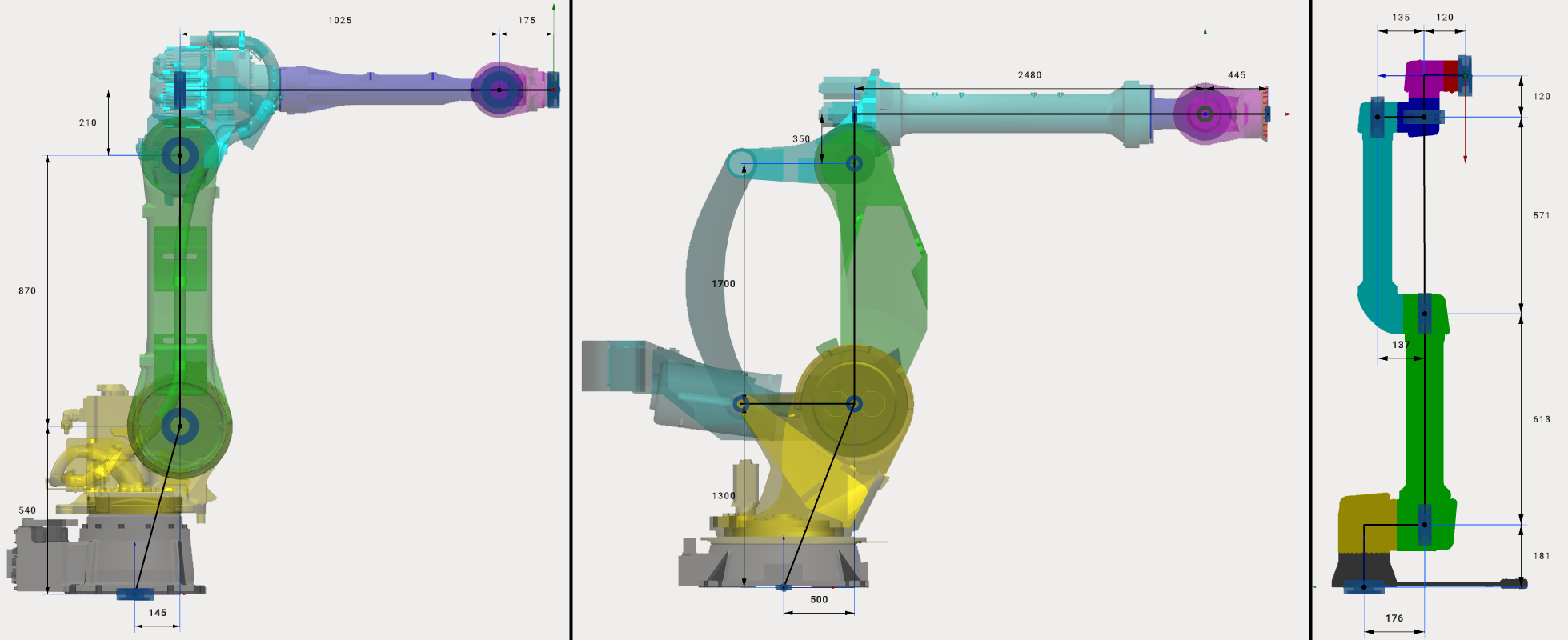Select the 137 elbow offset label
The image size is (1568, 640).
pos(1401,345)
